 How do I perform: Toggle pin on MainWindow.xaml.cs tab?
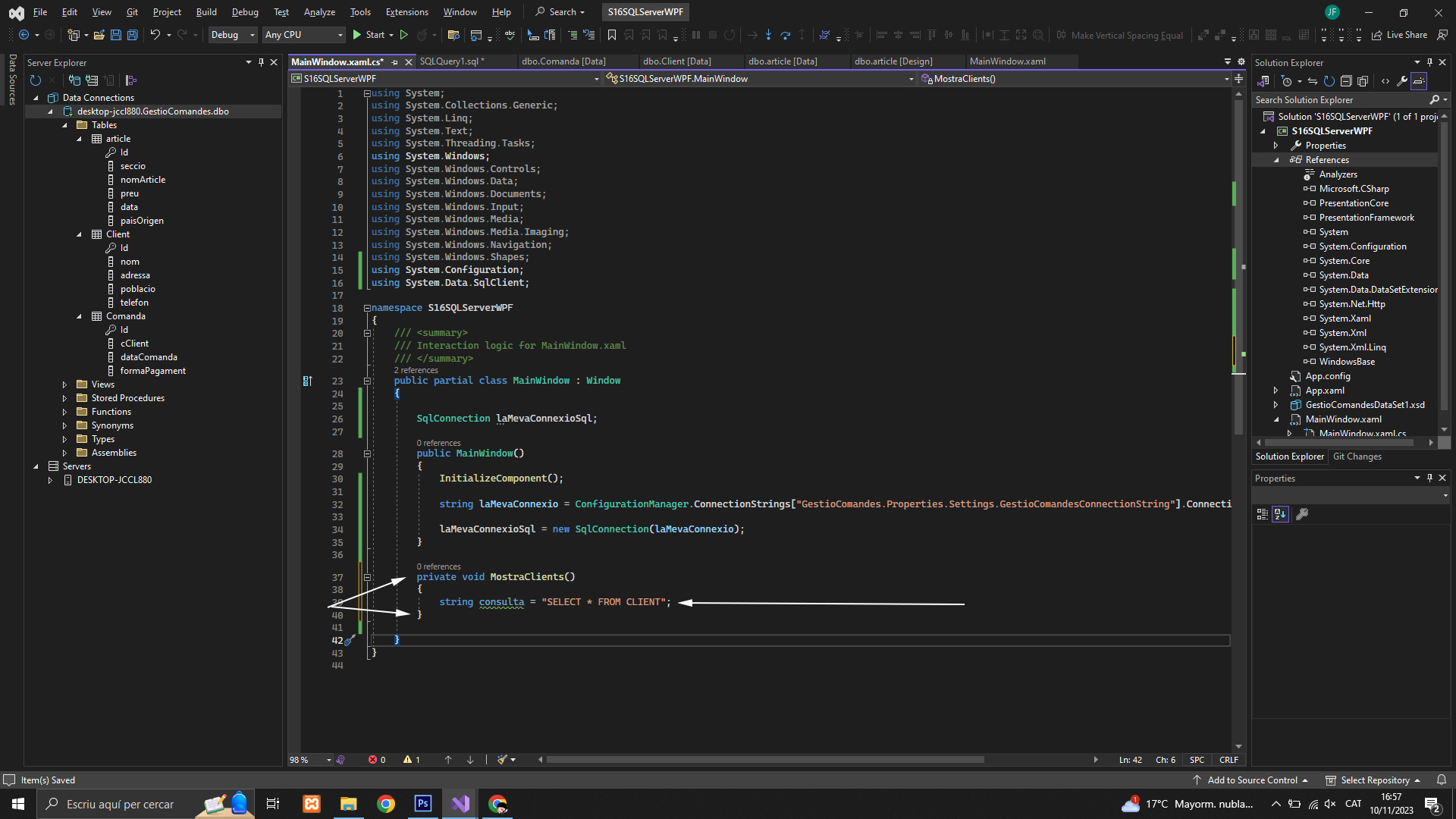(x=395, y=62)
